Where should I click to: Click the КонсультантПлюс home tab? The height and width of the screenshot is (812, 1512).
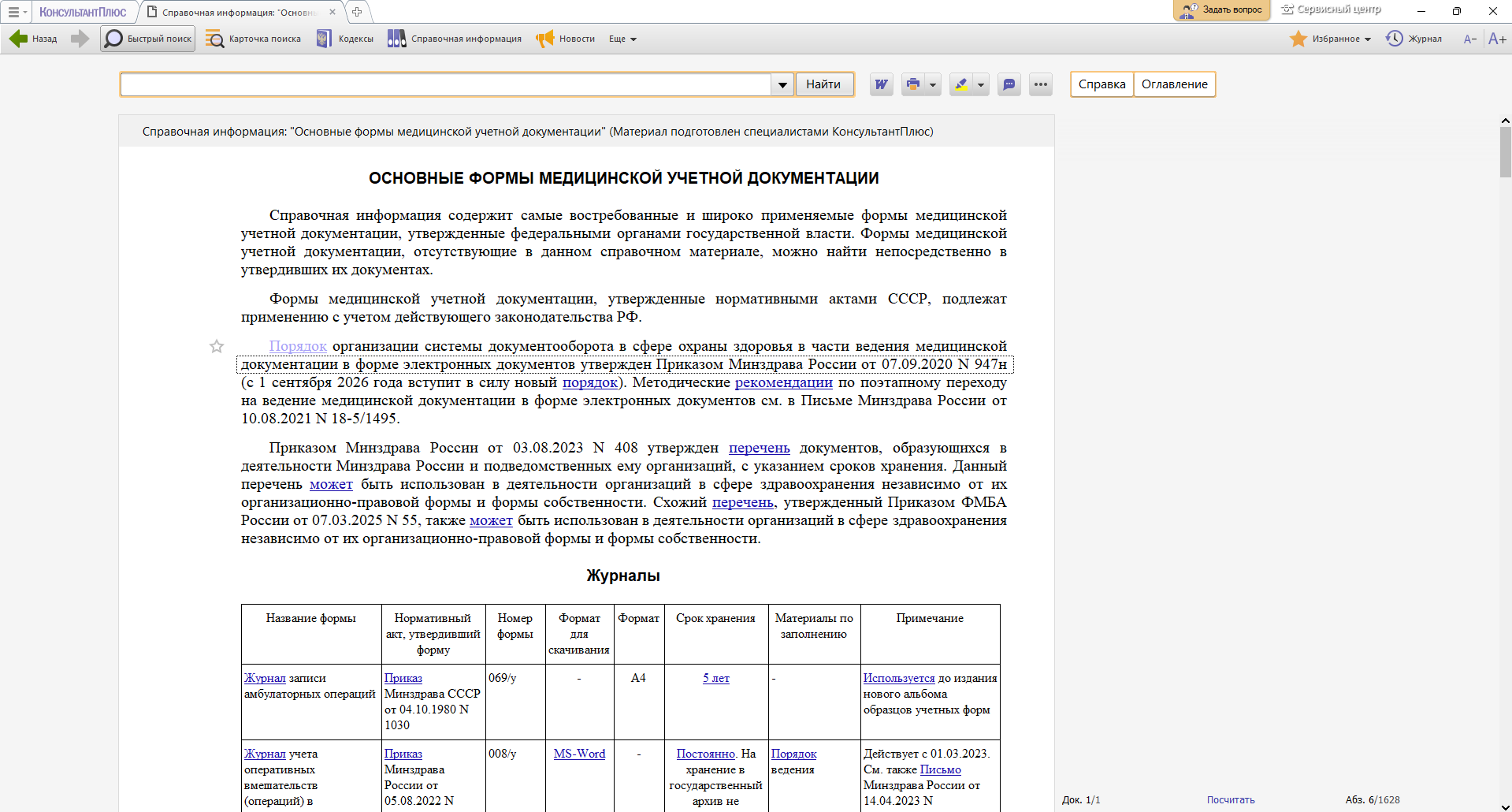click(x=83, y=12)
